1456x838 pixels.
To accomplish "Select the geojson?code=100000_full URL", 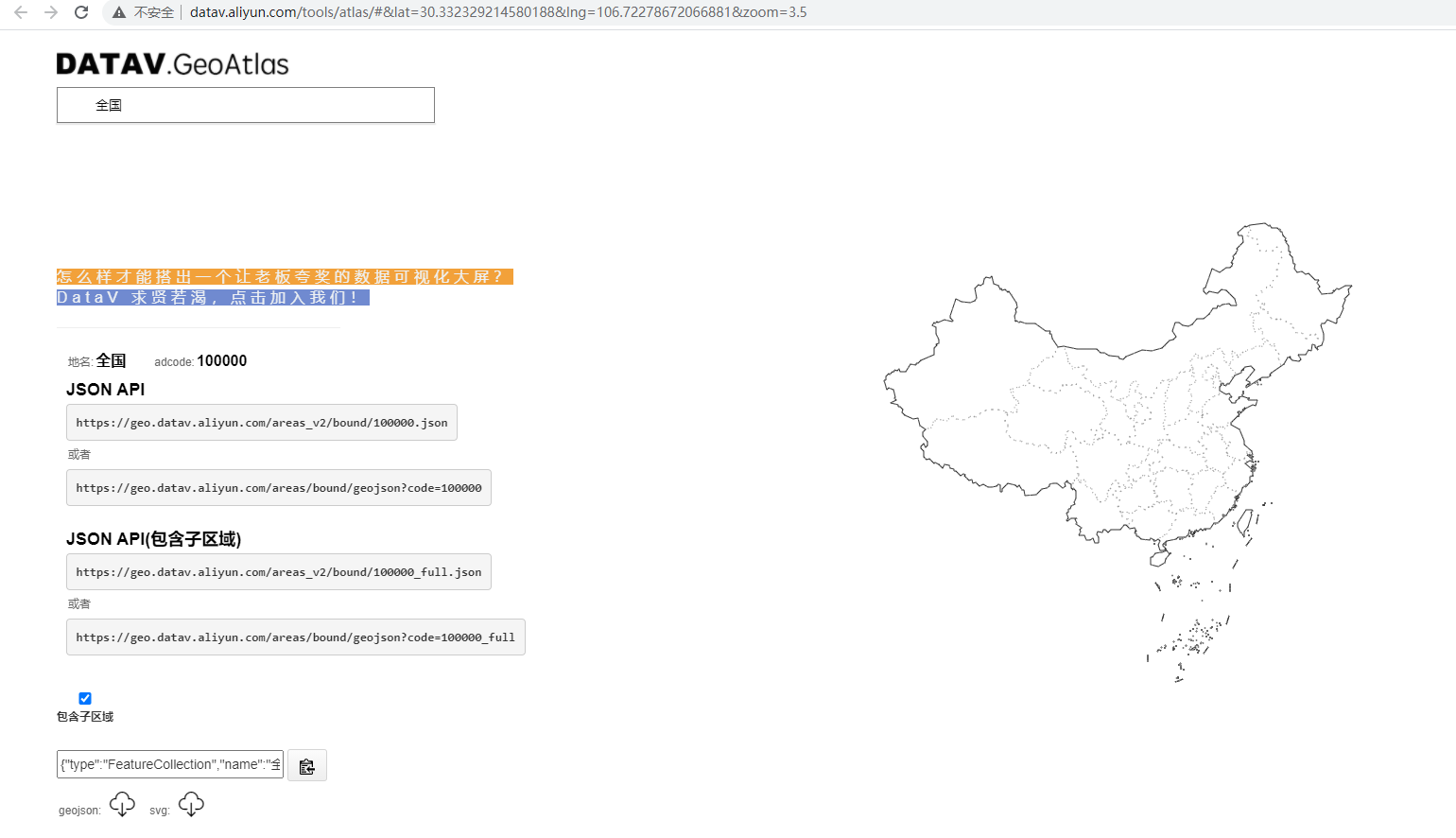I will click(x=296, y=637).
